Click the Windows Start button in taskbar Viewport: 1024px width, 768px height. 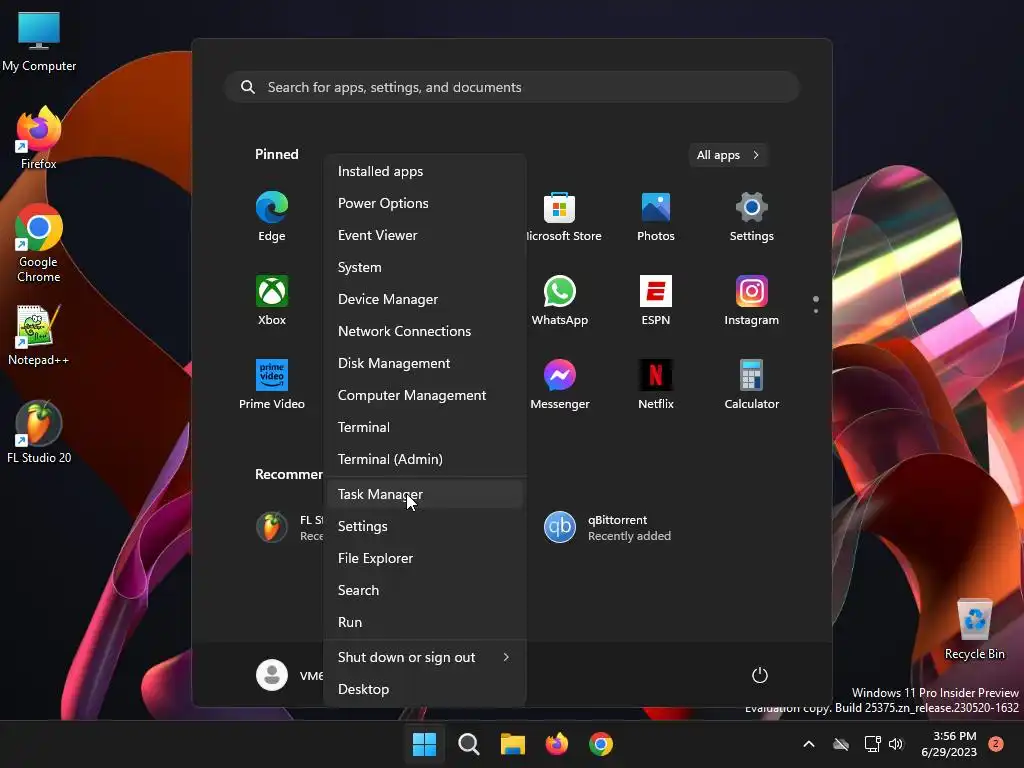tap(424, 744)
